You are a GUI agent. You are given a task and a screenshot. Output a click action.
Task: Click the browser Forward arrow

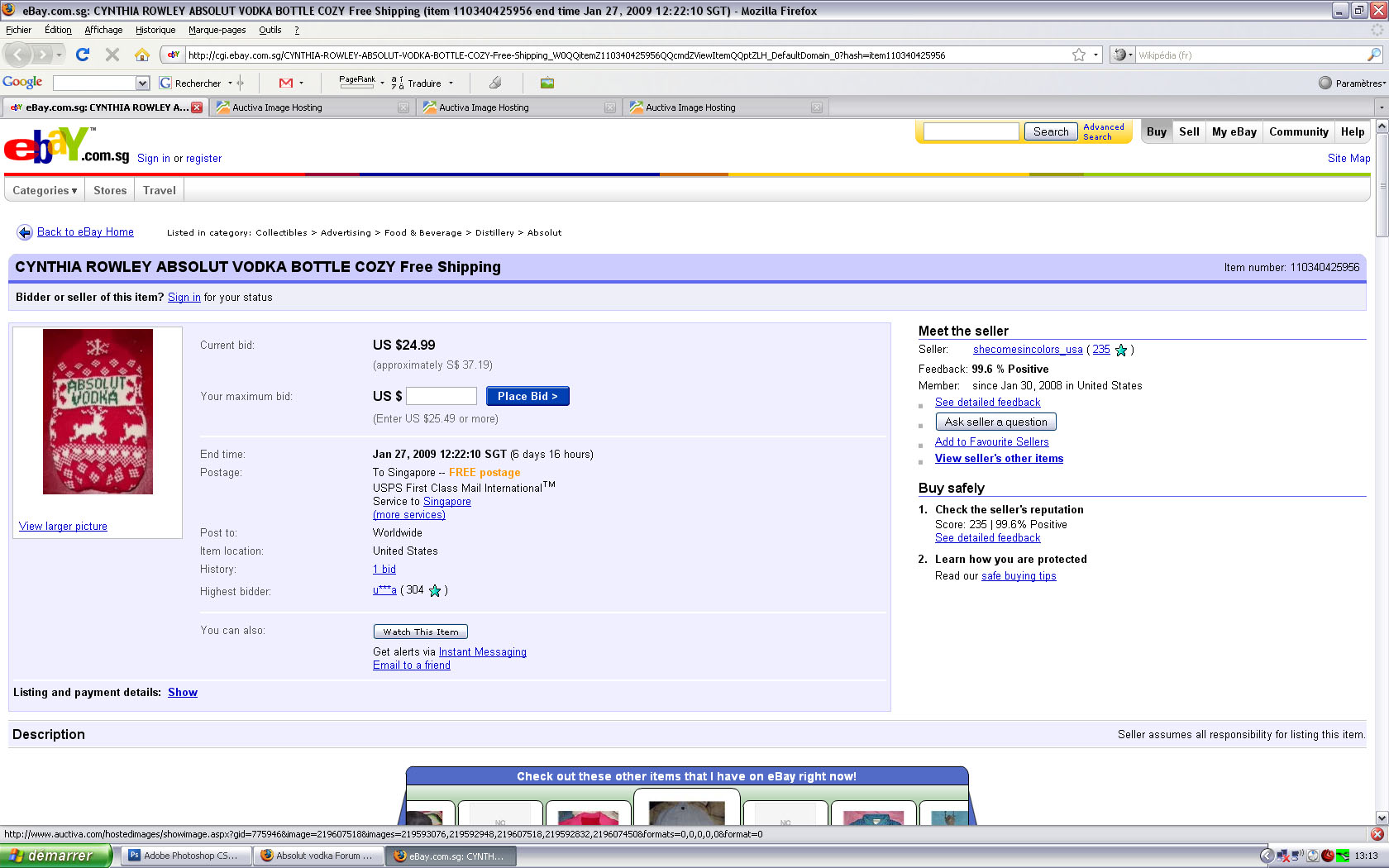pos(42,55)
